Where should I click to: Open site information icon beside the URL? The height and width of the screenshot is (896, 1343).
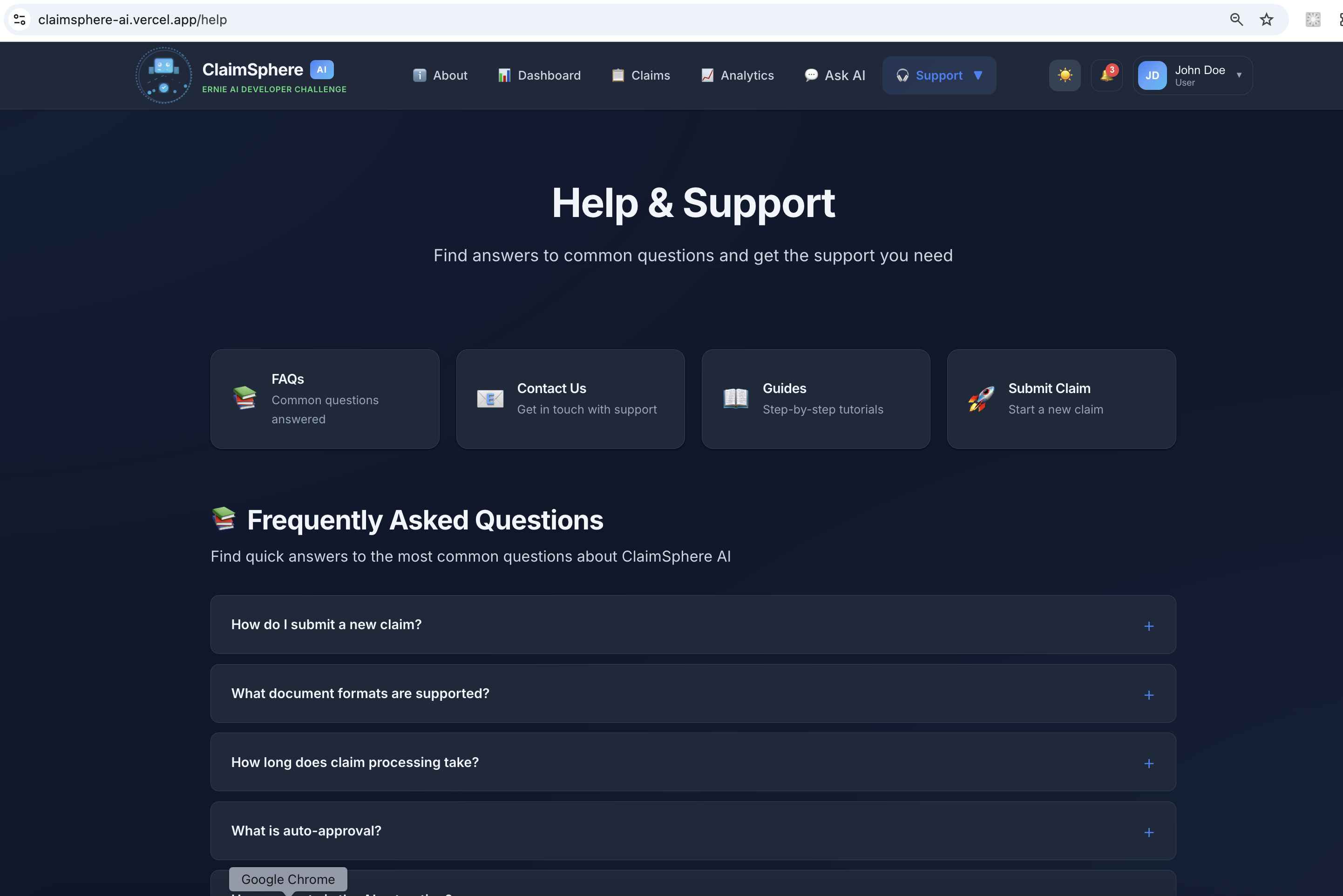20,20
